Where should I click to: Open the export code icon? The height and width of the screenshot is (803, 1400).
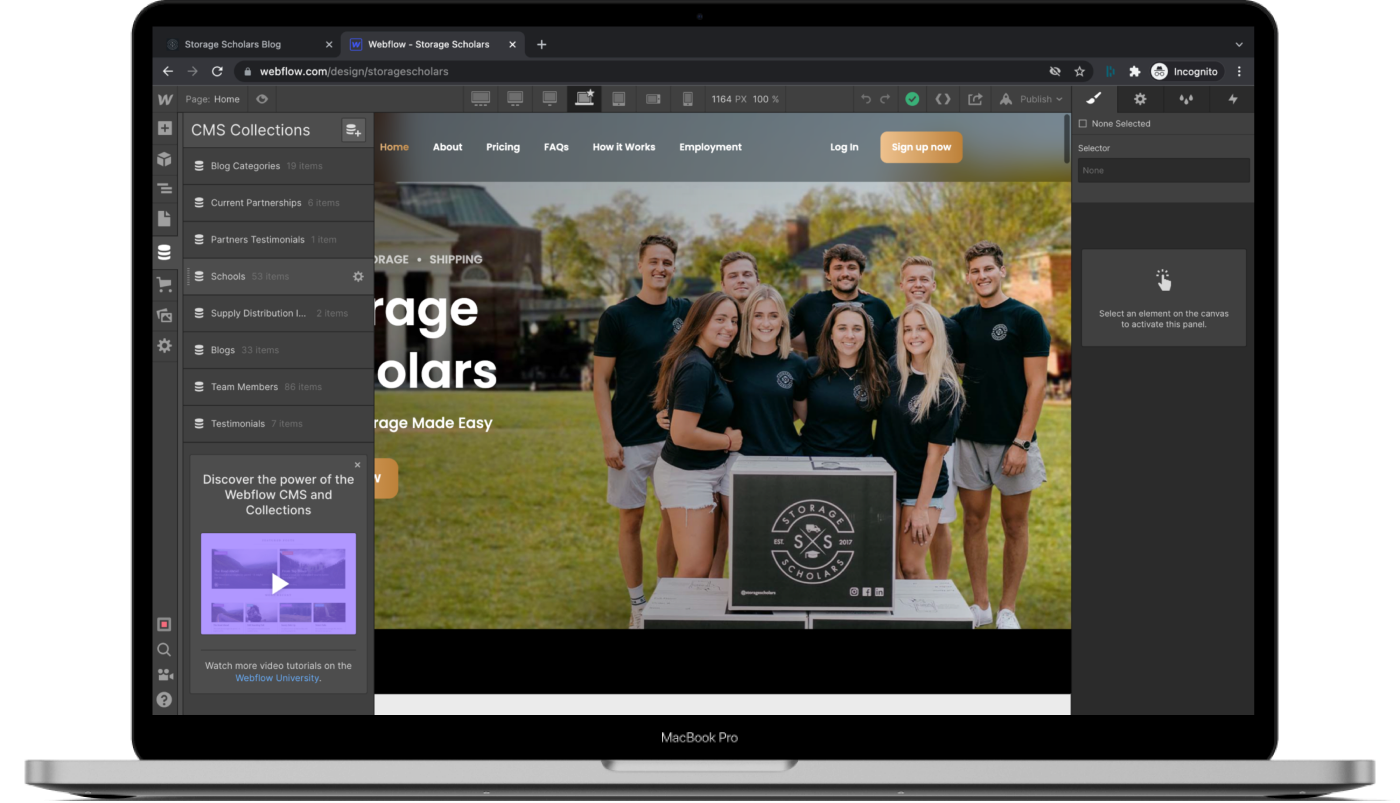point(942,99)
